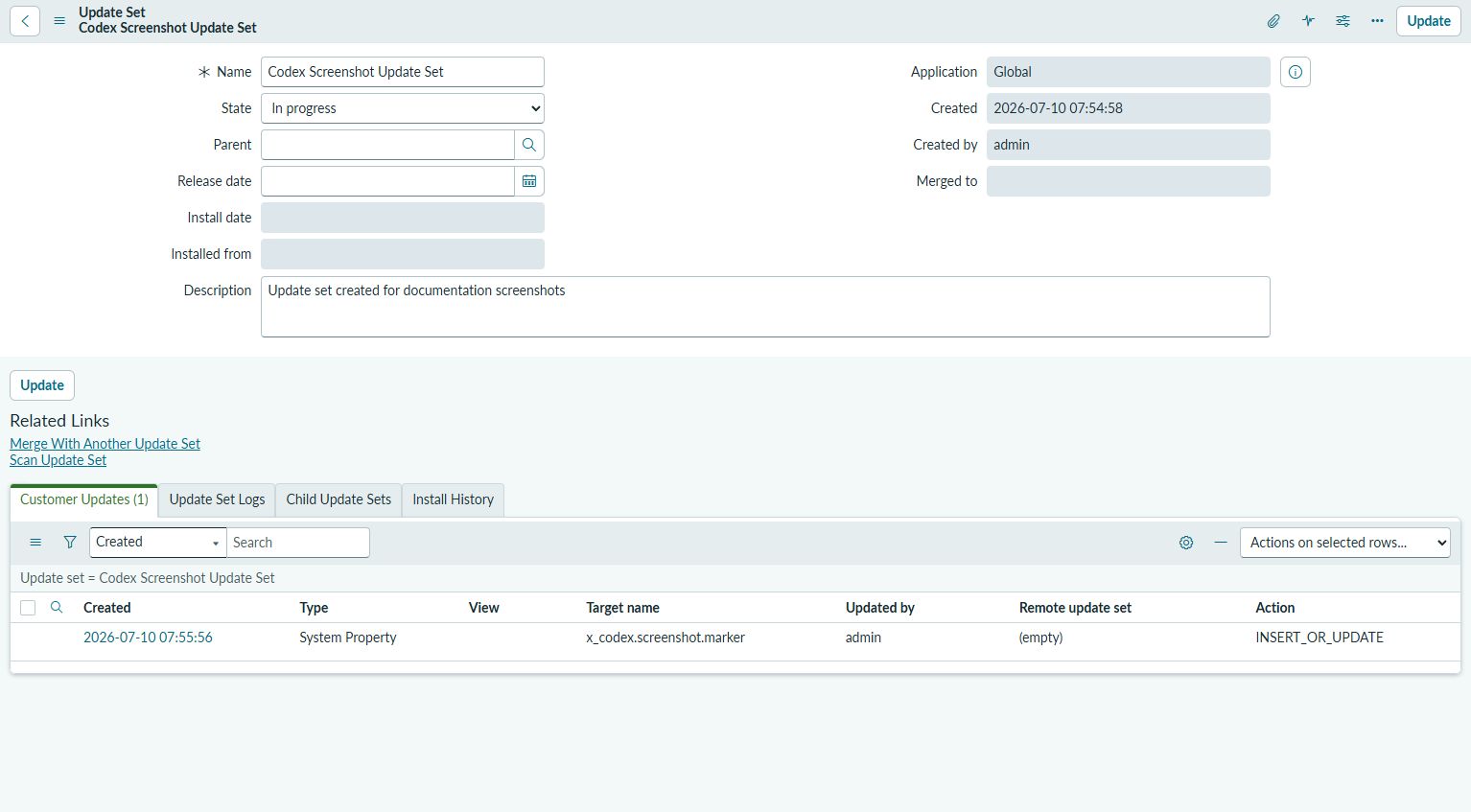Sort by the Action column header

click(1274, 608)
